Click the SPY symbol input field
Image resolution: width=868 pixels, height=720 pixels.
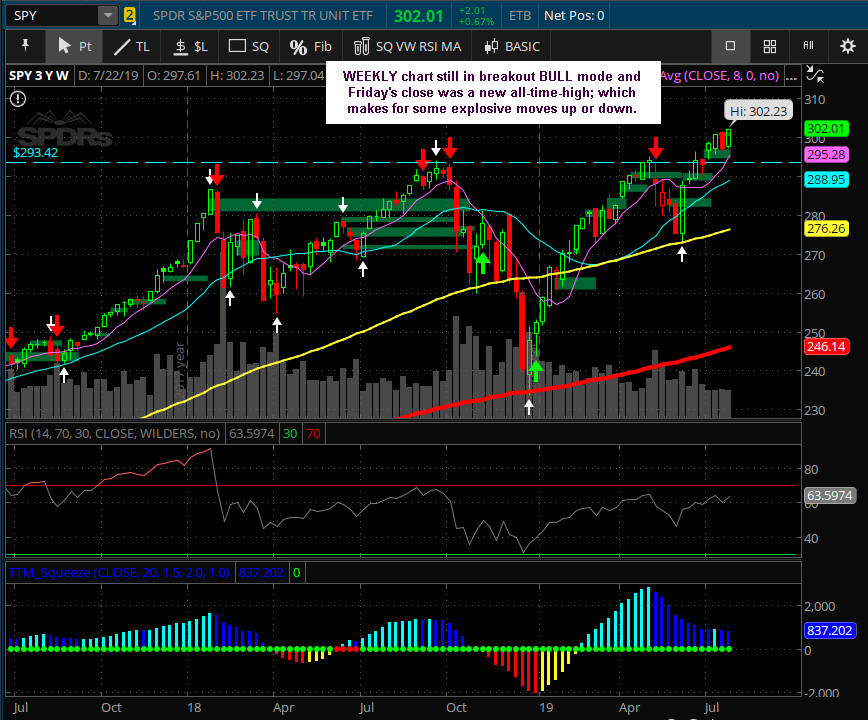pyautogui.click(x=52, y=15)
